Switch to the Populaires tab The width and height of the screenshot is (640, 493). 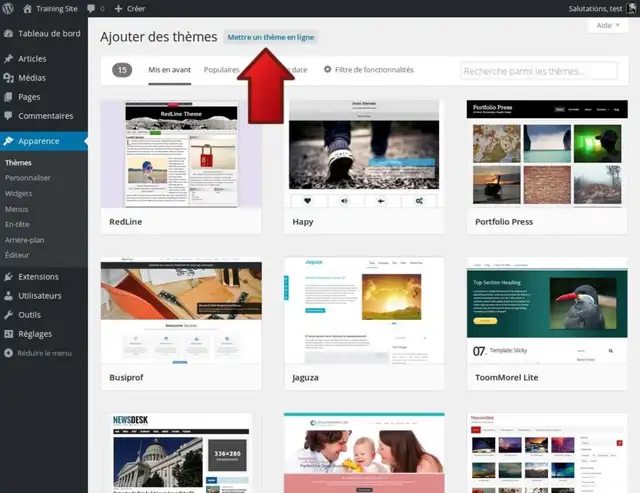tap(222, 70)
